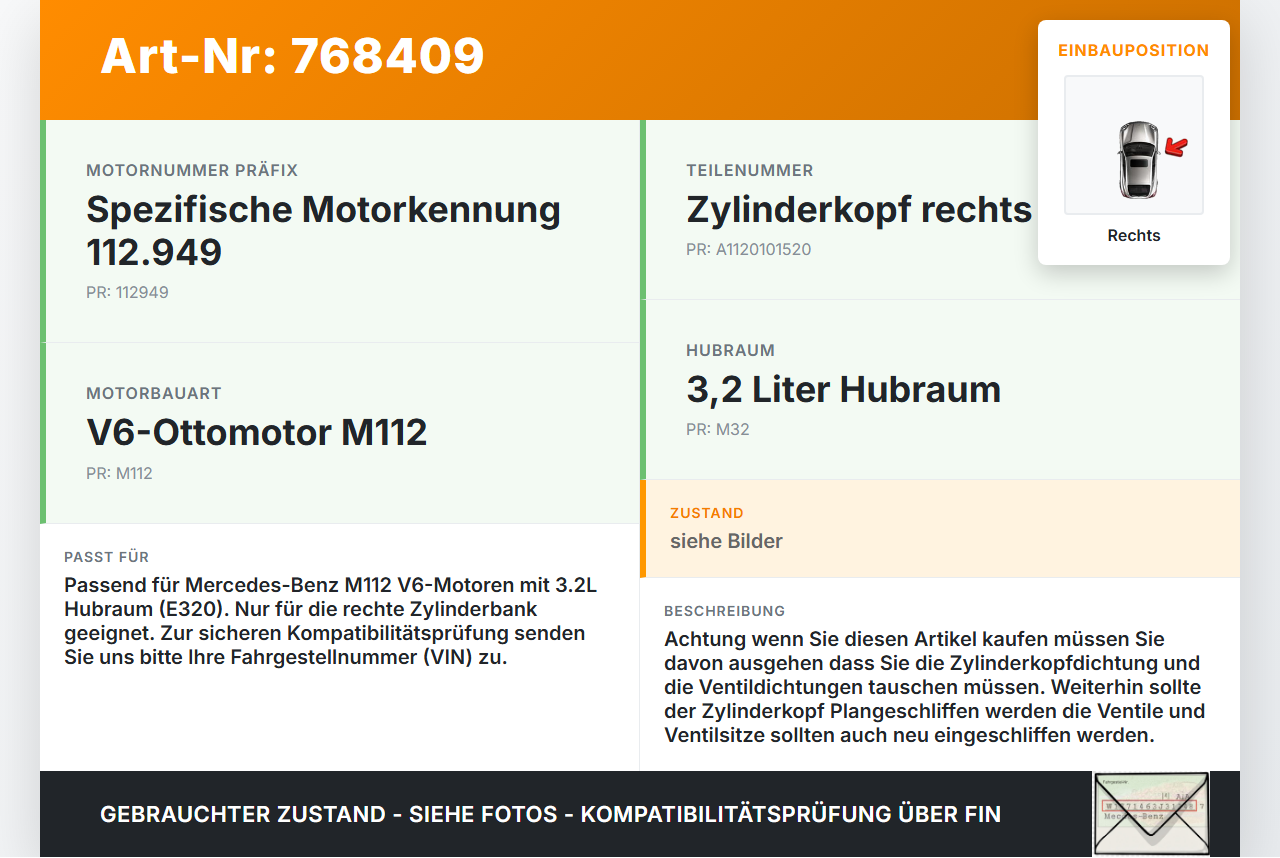Select the ZUSTAND label
This screenshot has width=1280, height=858.
pyautogui.click(x=707, y=513)
